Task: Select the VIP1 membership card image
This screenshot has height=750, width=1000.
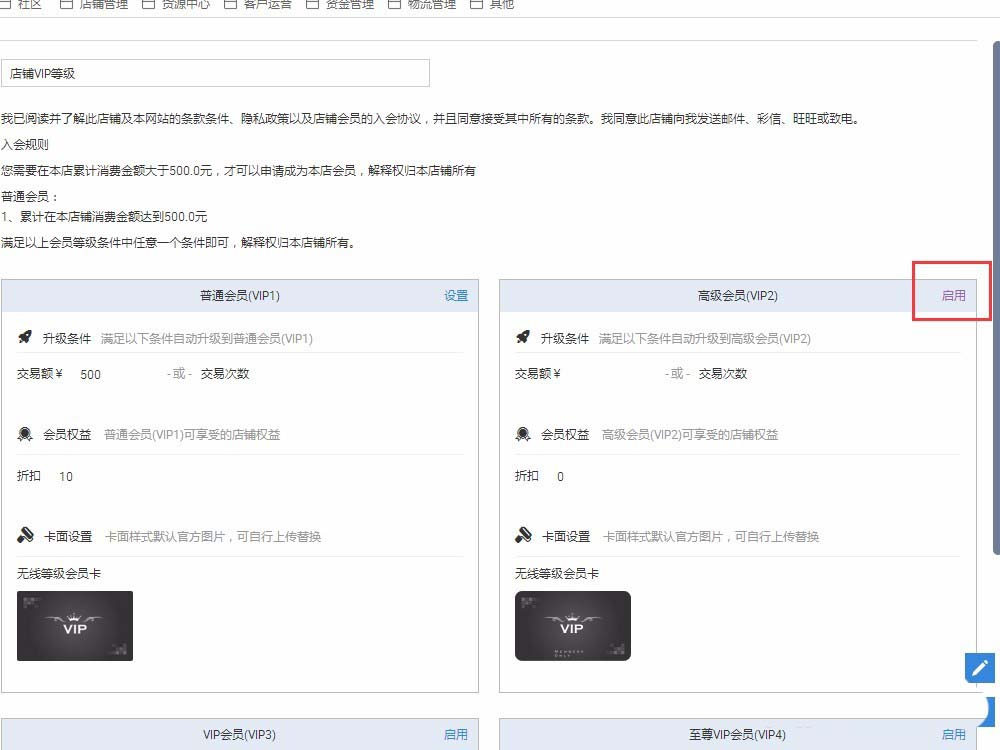Action: click(x=75, y=626)
